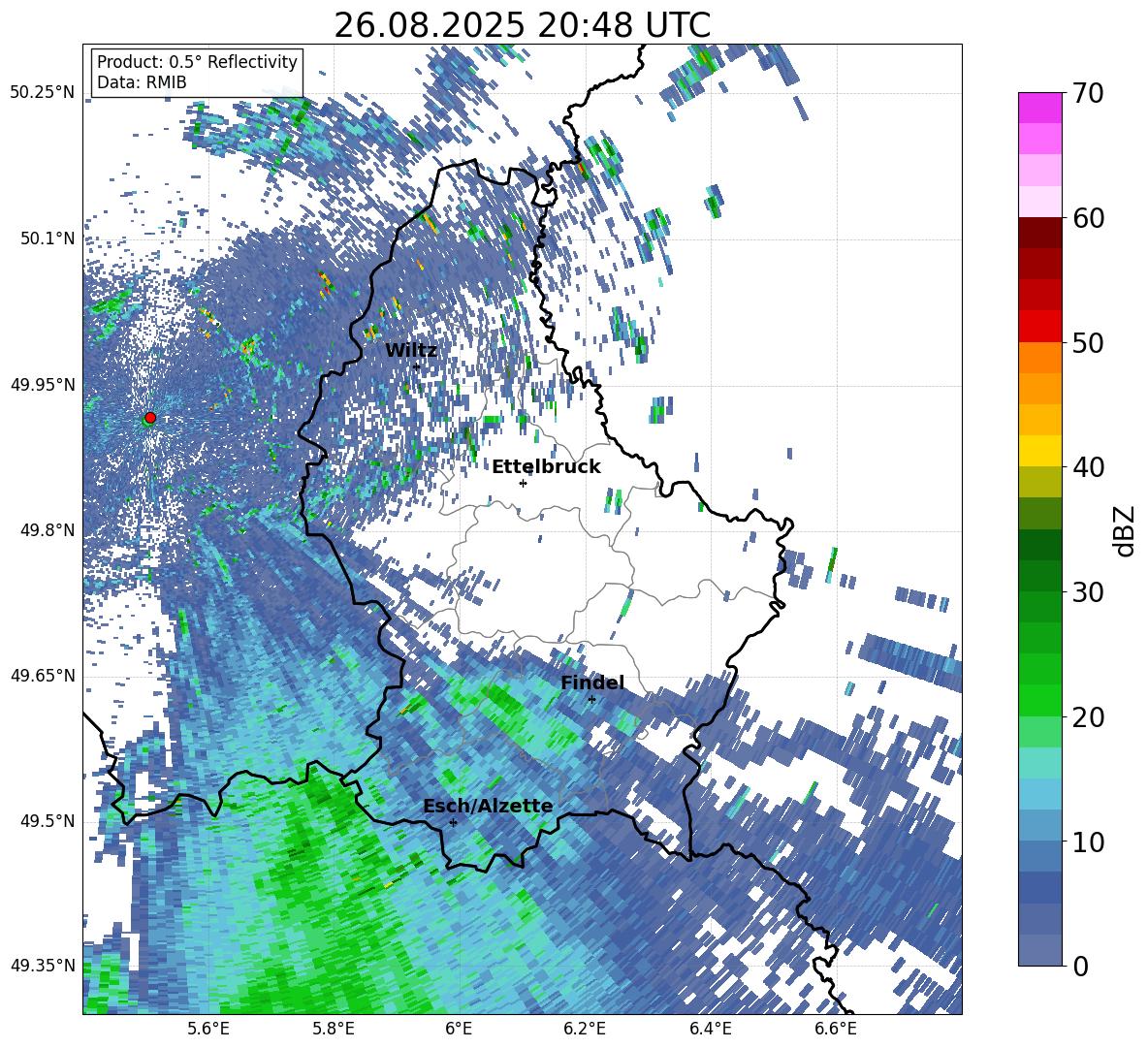1148x1048 pixels.
Task: Click the 6.2°E longitude label
Action: [585, 1030]
